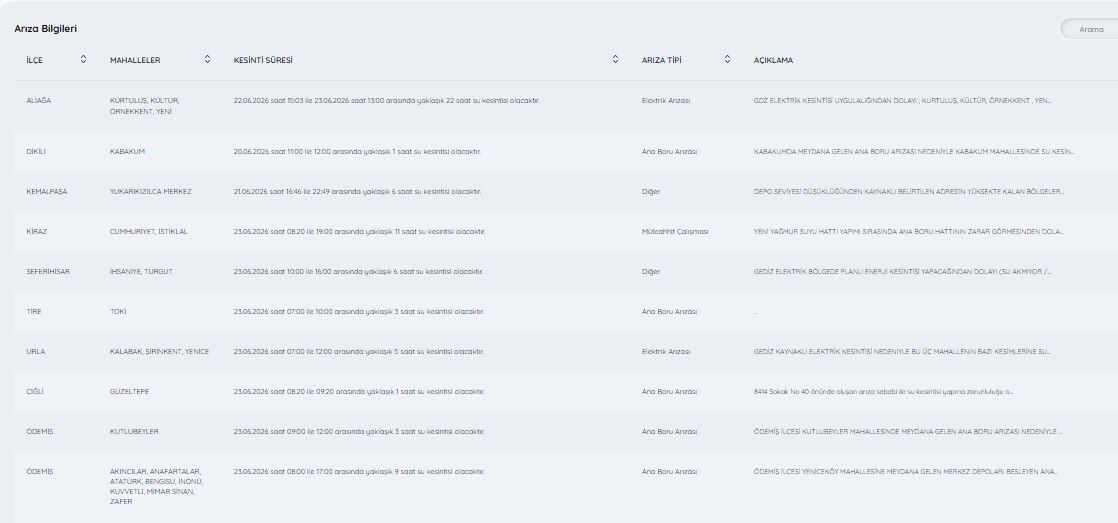The width and height of the screenshot is (1118, 523).
Task: Click the KABAKUM neighborhood cell
Action: click(128, 152)
